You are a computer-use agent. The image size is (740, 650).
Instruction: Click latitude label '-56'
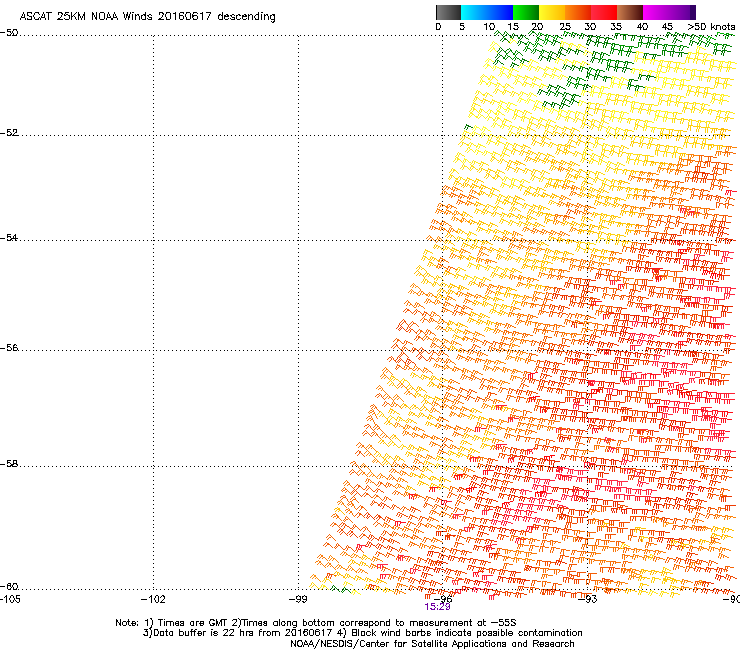click(9, 348)
